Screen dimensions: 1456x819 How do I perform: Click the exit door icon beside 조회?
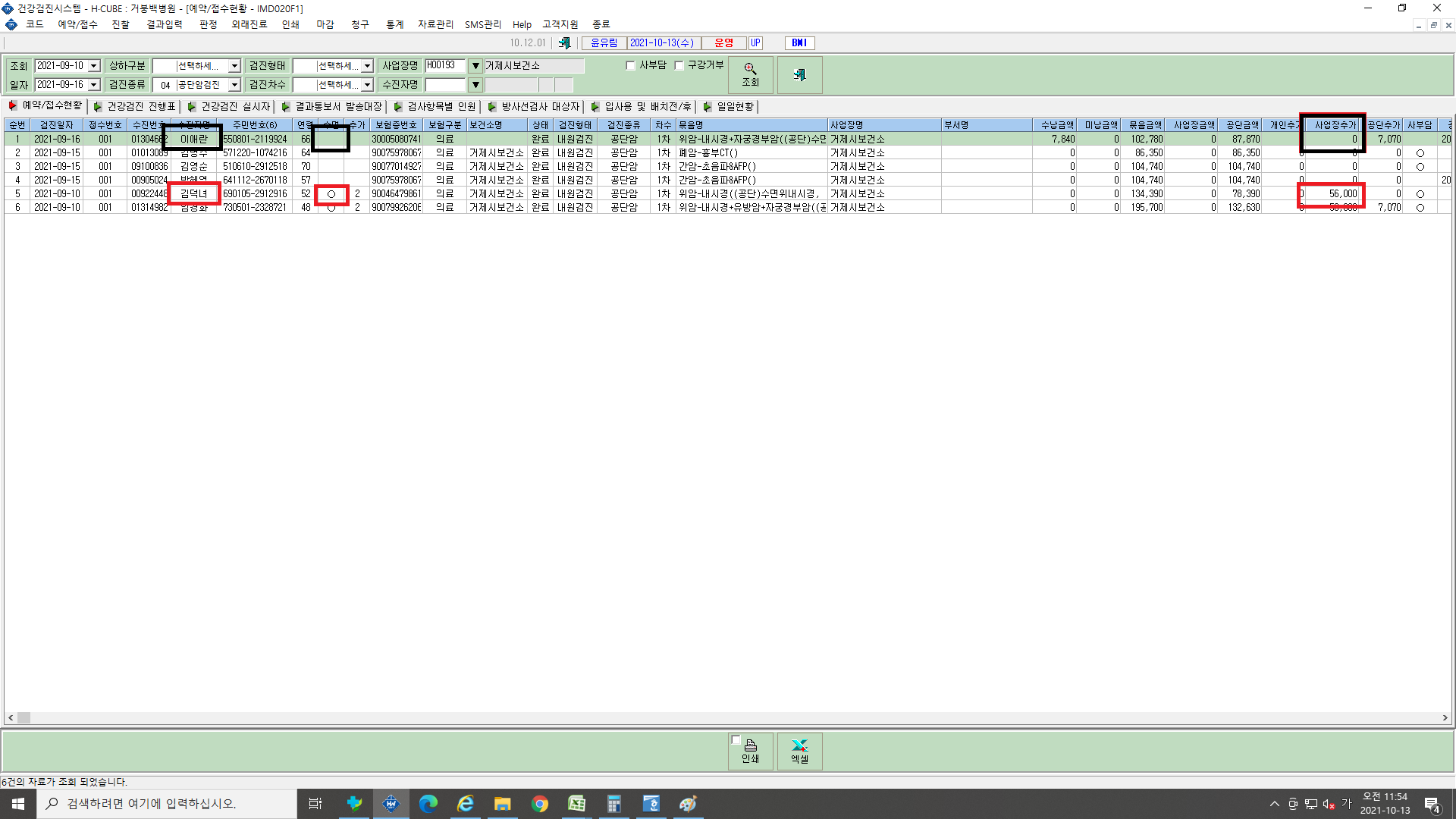pos(799,74)
